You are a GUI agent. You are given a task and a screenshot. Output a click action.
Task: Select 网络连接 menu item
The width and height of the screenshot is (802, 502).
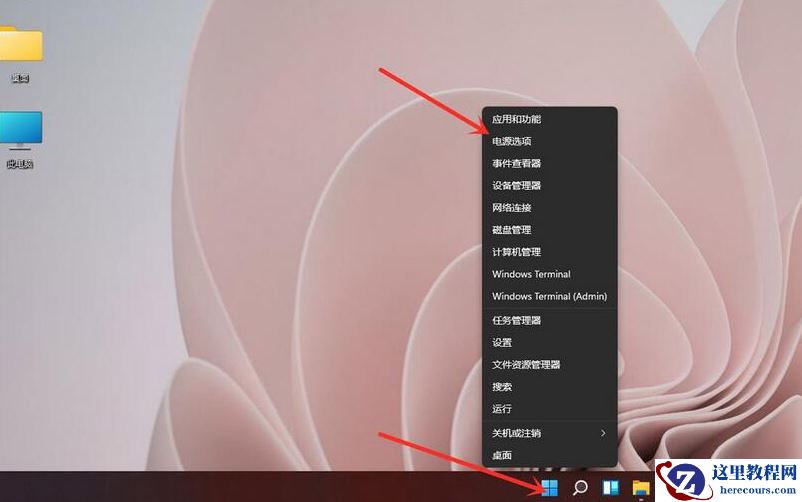550,208
